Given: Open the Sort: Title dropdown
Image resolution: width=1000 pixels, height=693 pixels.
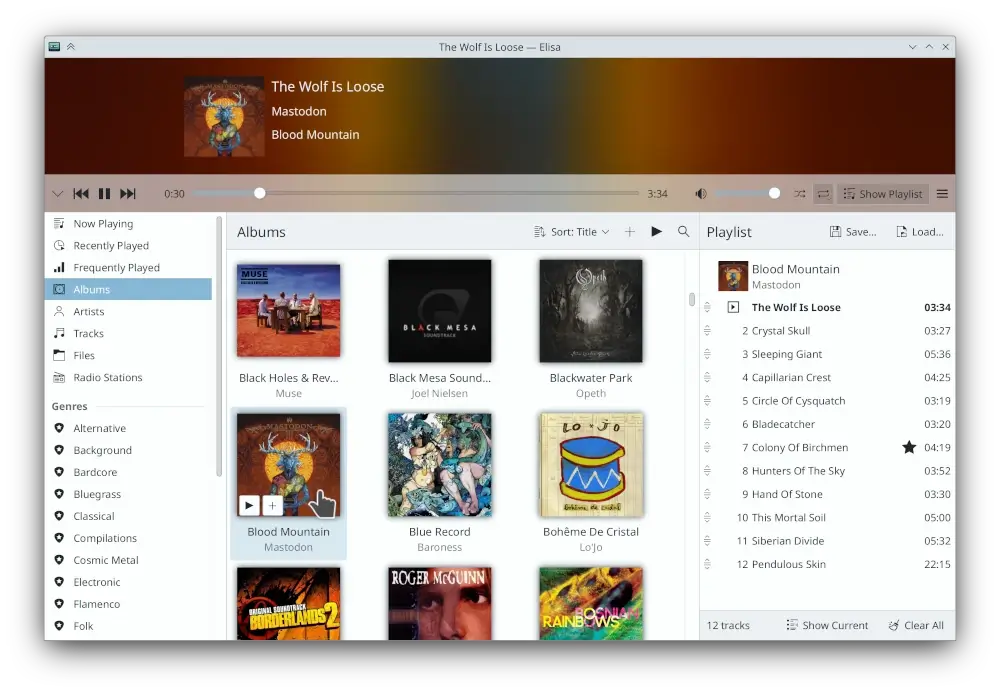Looking at the screenshot, I should tap(572, 232).
